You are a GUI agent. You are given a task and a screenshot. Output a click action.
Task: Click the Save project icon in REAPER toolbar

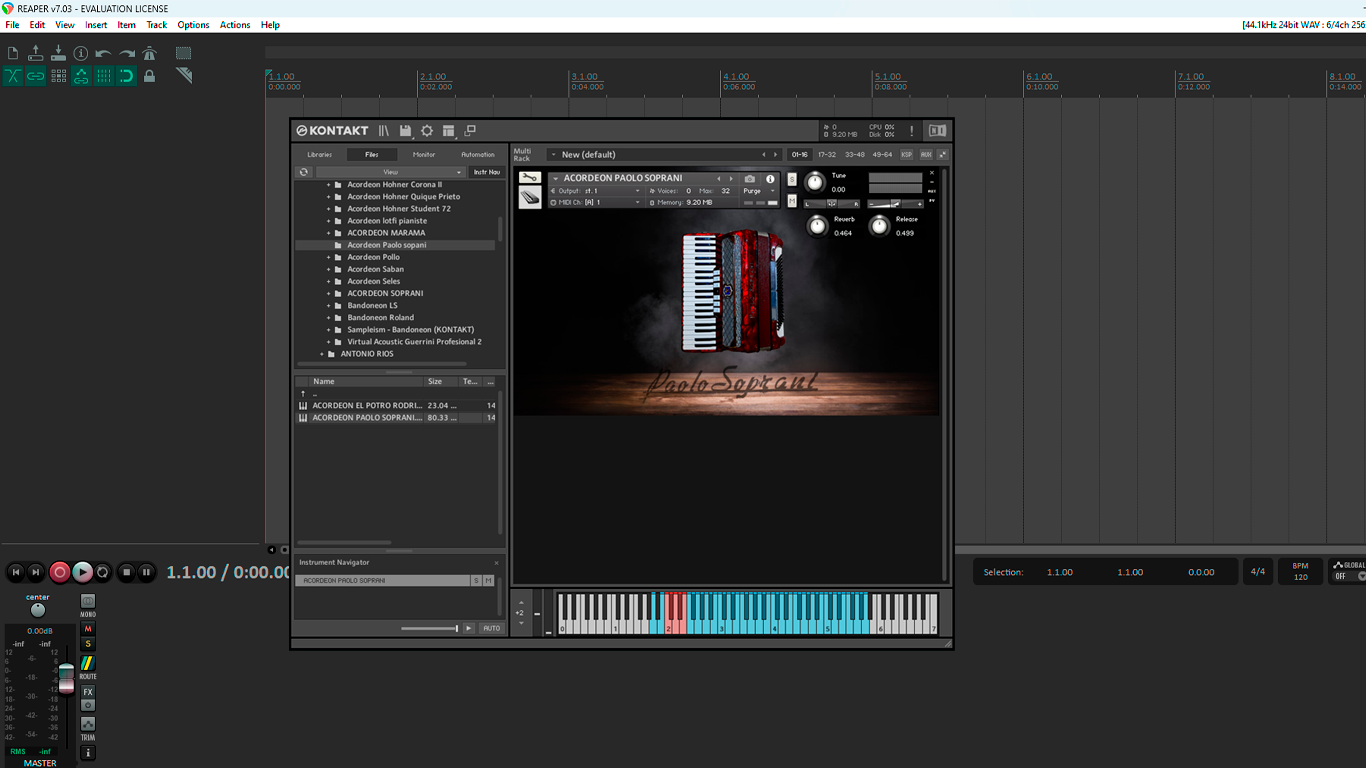point(58,53)
